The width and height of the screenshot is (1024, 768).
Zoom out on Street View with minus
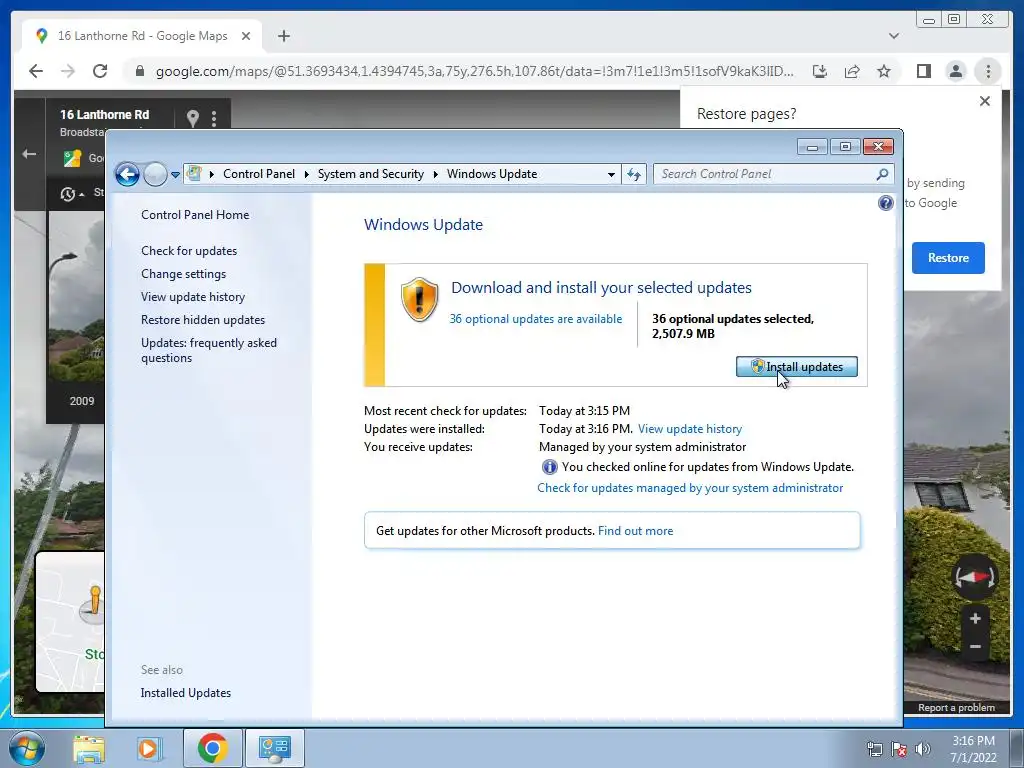tap(975, 647)
